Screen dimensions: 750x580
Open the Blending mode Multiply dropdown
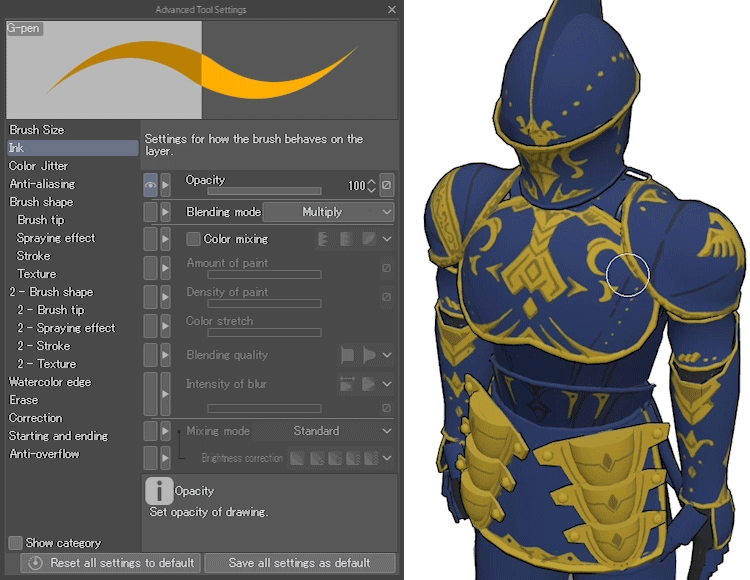tap(329, 212)
